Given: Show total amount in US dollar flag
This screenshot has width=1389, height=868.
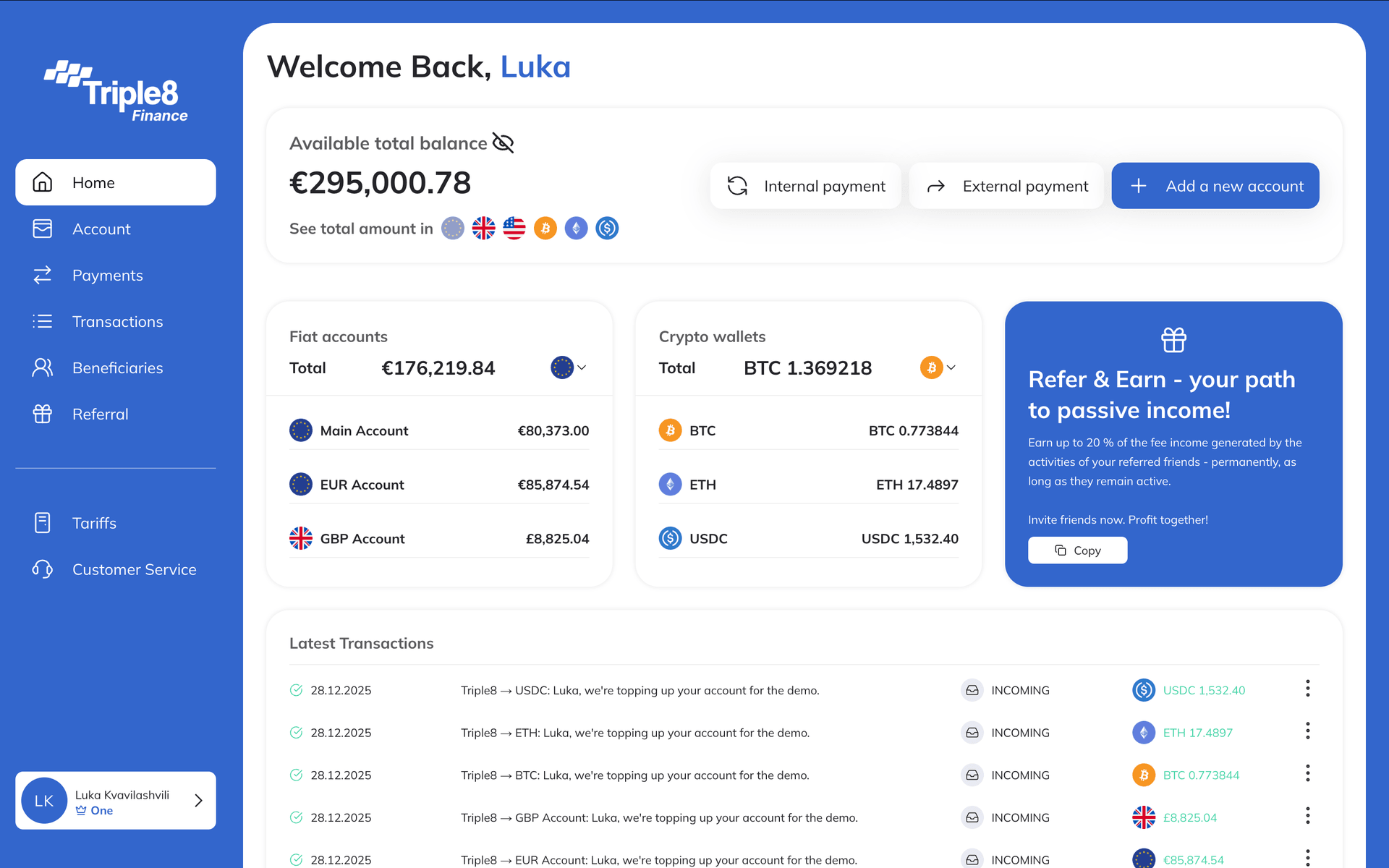Looking at the screenshot, I should 514,229.
